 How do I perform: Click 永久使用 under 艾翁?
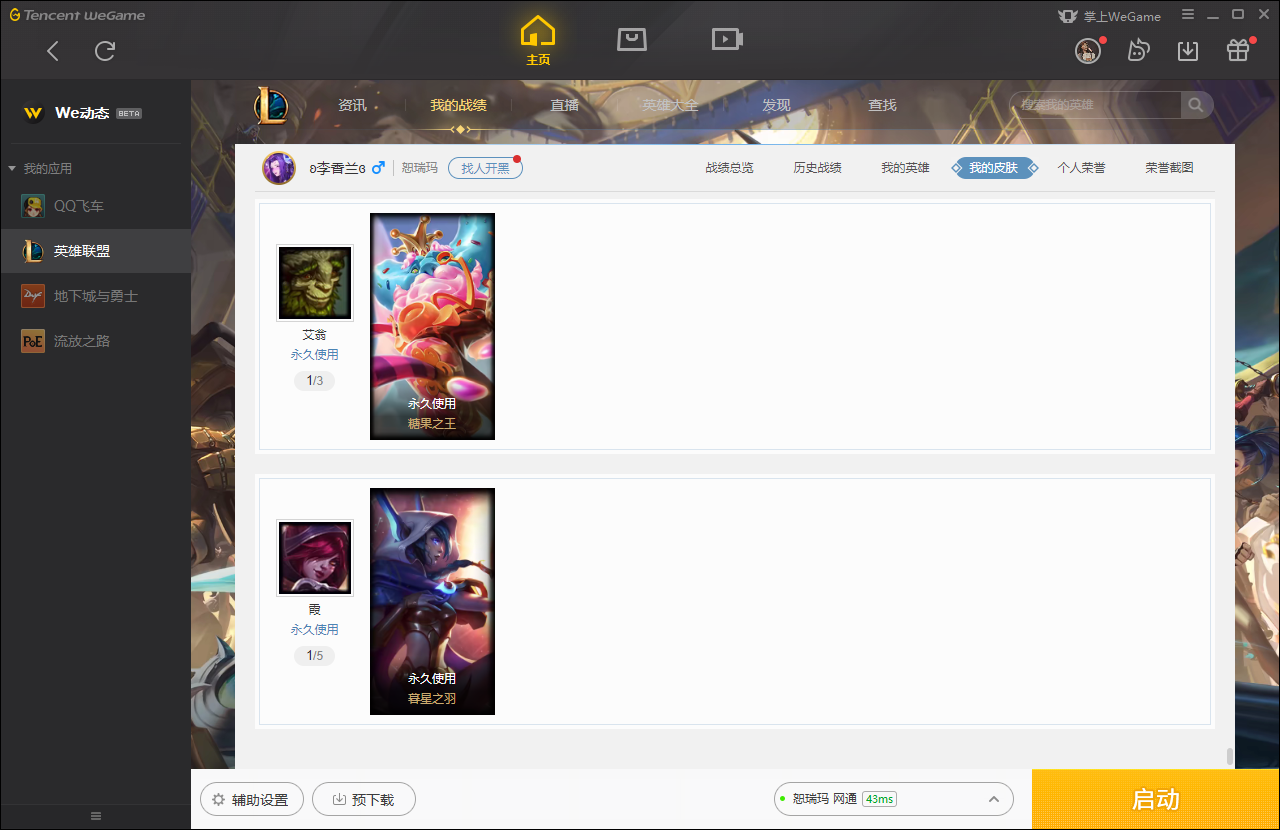315,355
